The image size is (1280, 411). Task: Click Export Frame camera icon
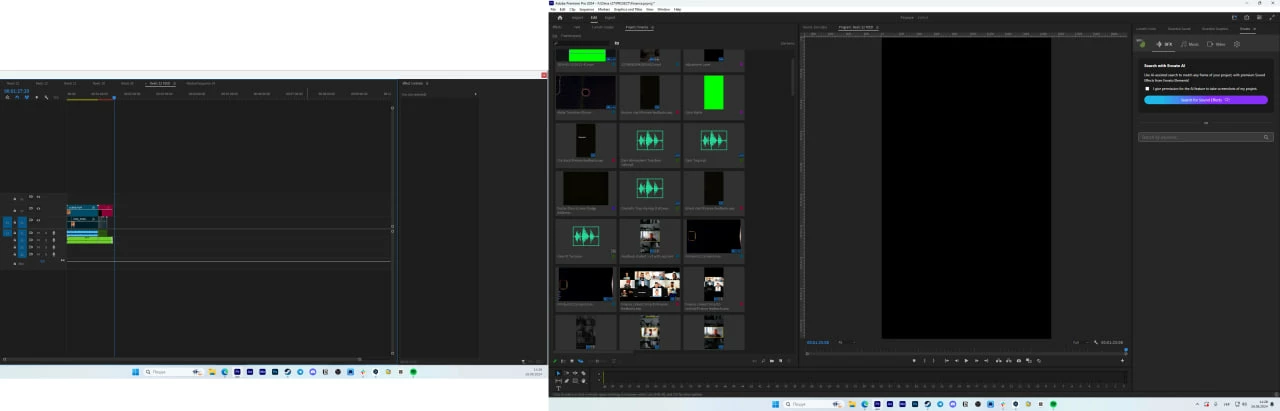(x=1018, y=361)
